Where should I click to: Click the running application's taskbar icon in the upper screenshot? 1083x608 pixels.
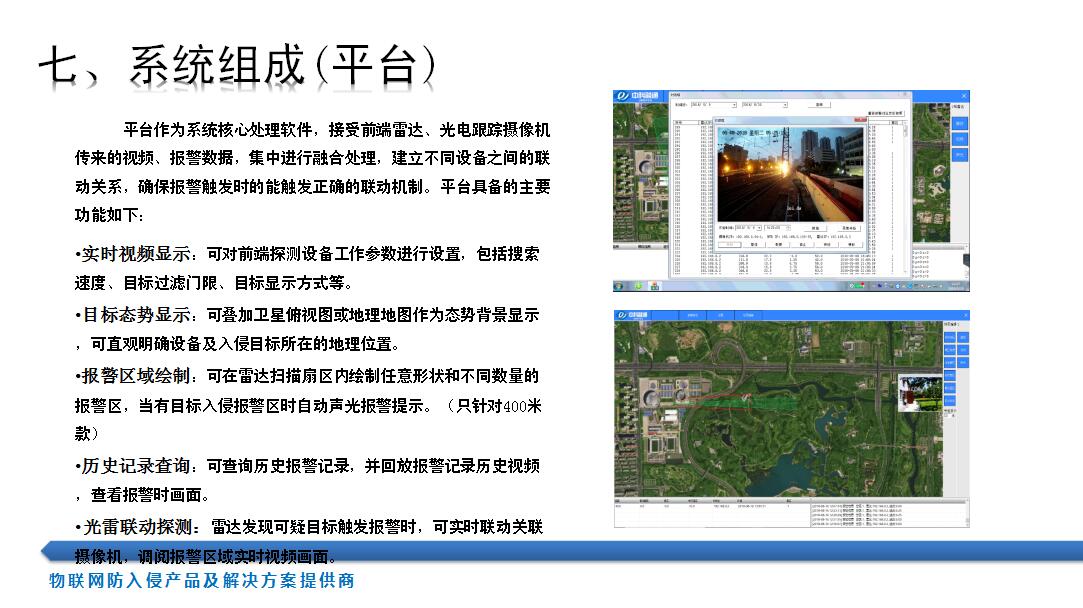click(x=654, y=286)
